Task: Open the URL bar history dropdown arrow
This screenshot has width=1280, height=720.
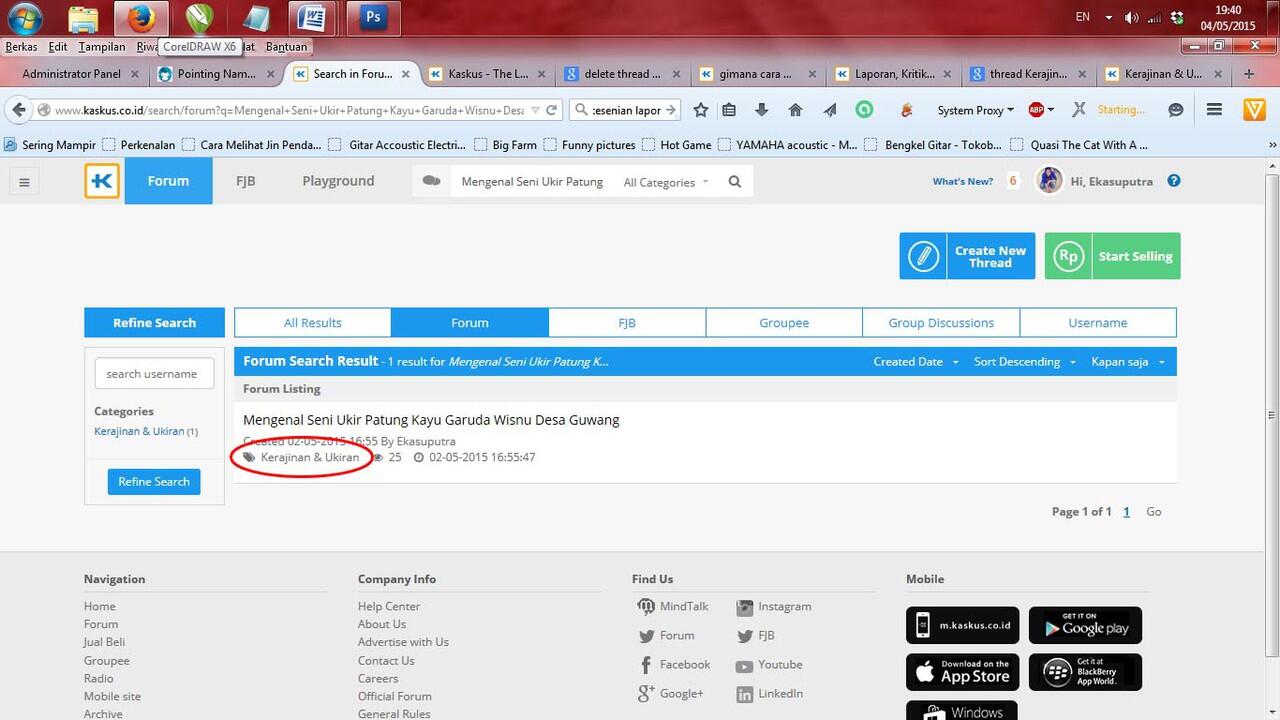Action: click(x=535, y=110)
